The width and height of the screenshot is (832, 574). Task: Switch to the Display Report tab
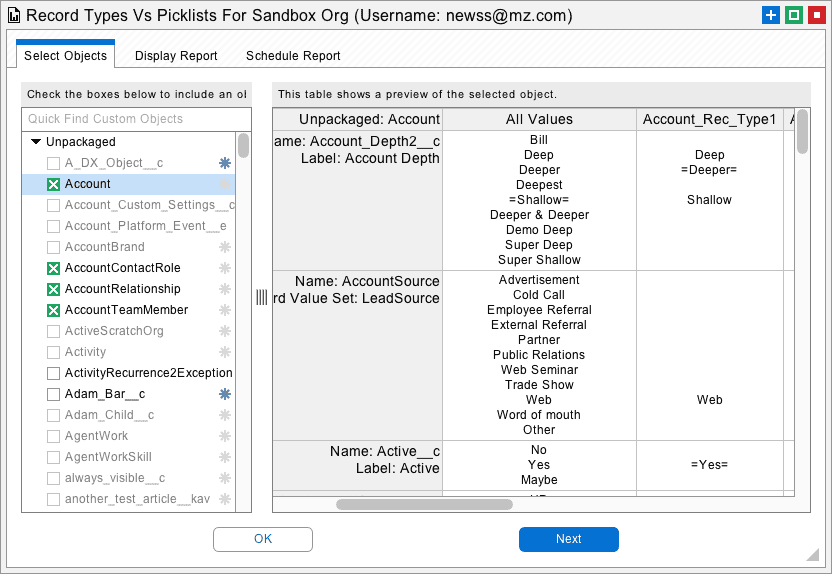click(176, 56)
